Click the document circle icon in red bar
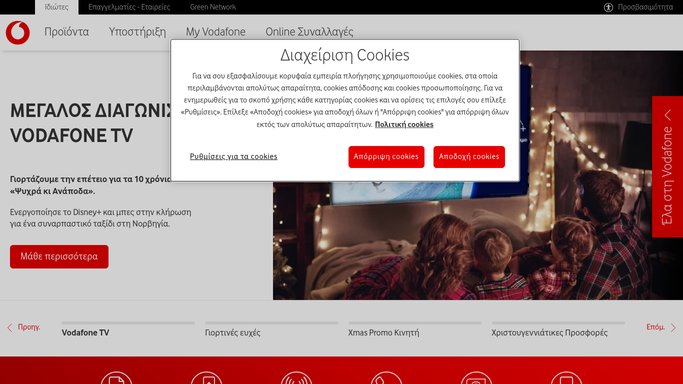This screenshot has height=384, width=683. tap(116, 378)
